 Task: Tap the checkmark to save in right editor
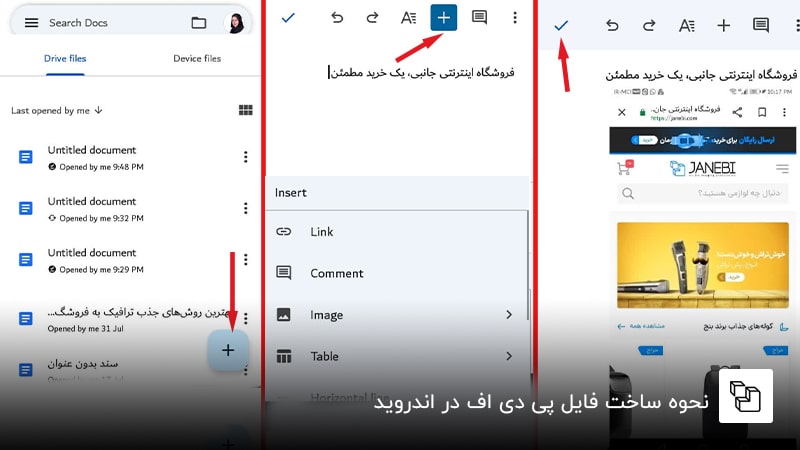click(x=561, y=25)
